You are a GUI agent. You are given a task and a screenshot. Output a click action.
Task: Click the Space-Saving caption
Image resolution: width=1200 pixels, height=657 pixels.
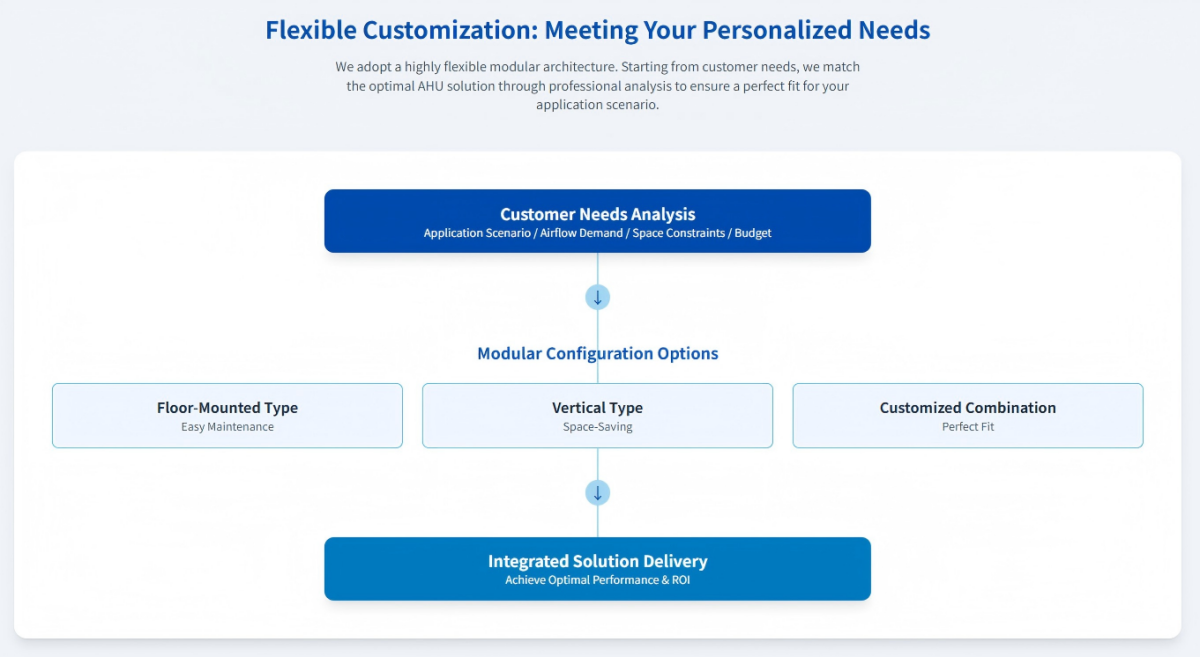click(597, 427)
